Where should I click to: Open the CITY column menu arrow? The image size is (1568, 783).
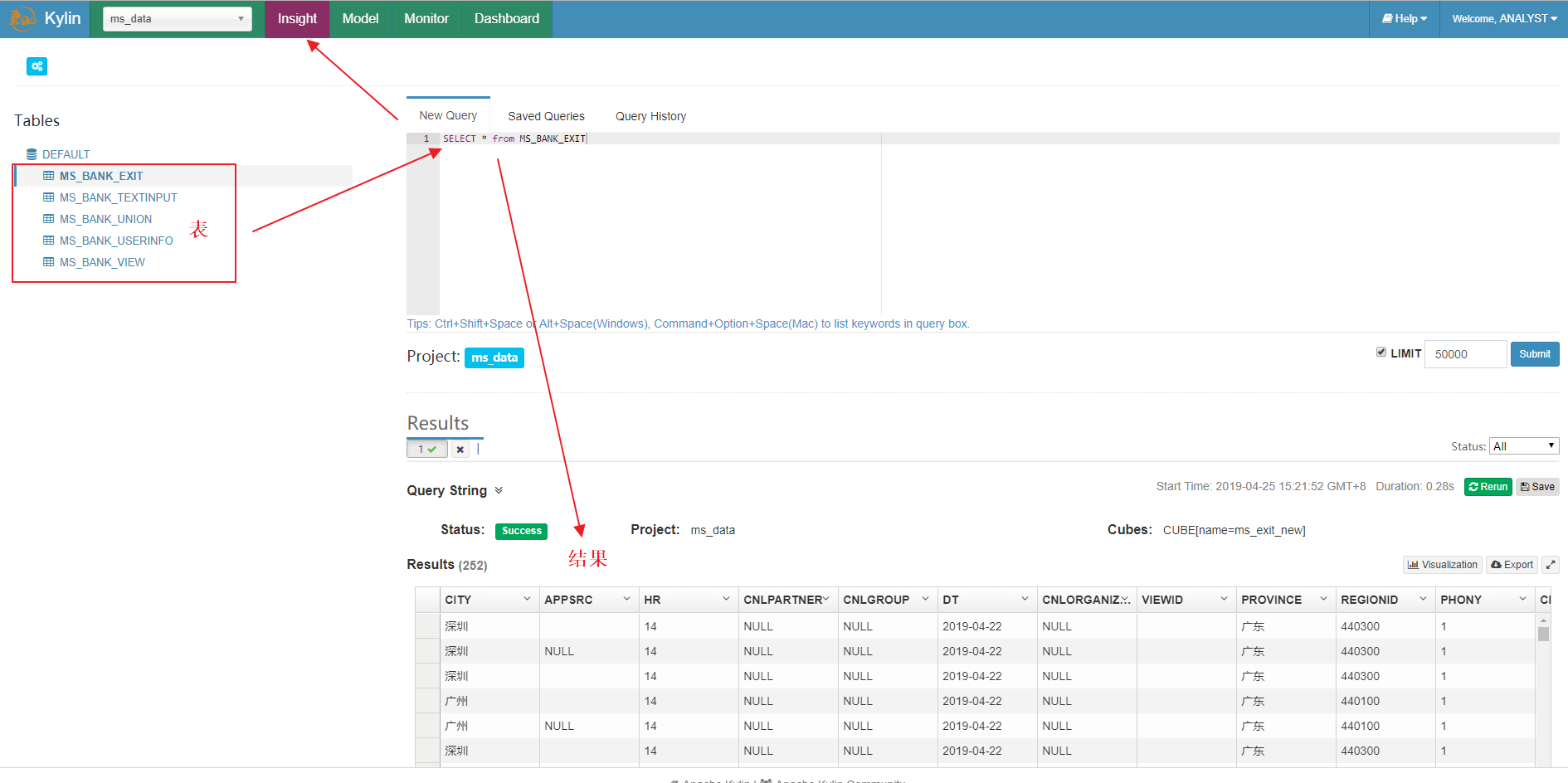[x=527, y=599]
